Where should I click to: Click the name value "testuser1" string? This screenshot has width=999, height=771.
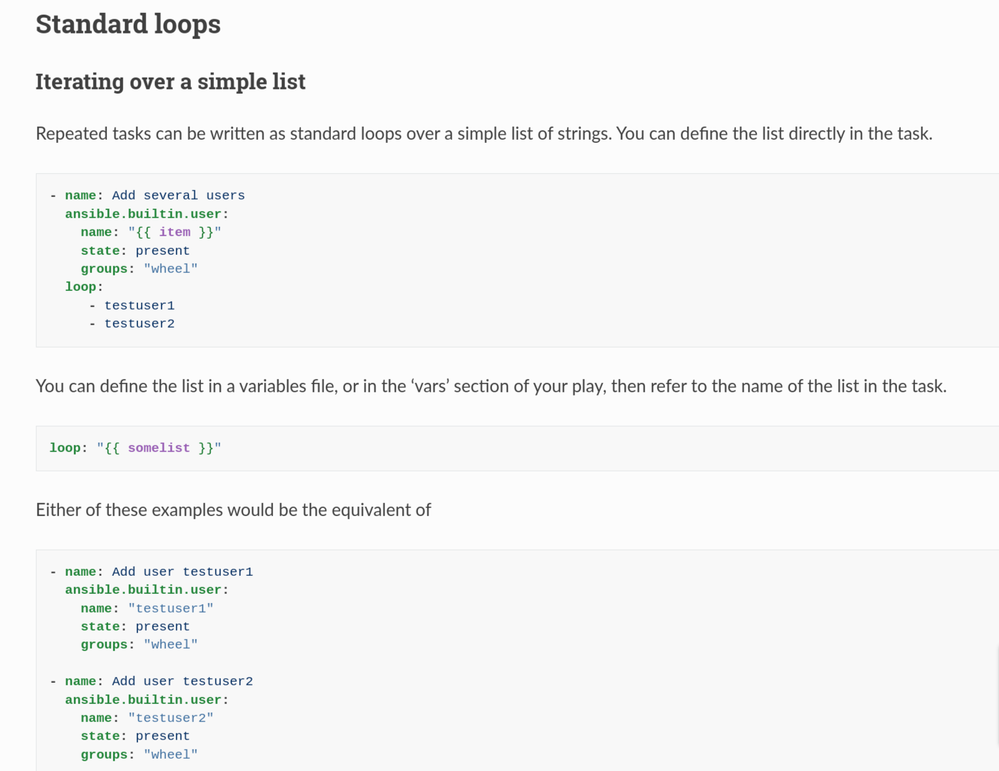click(170, 608)
